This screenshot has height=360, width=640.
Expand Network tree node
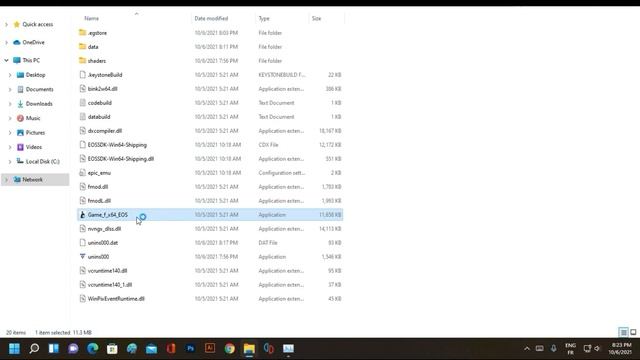(x=6, y=180)
